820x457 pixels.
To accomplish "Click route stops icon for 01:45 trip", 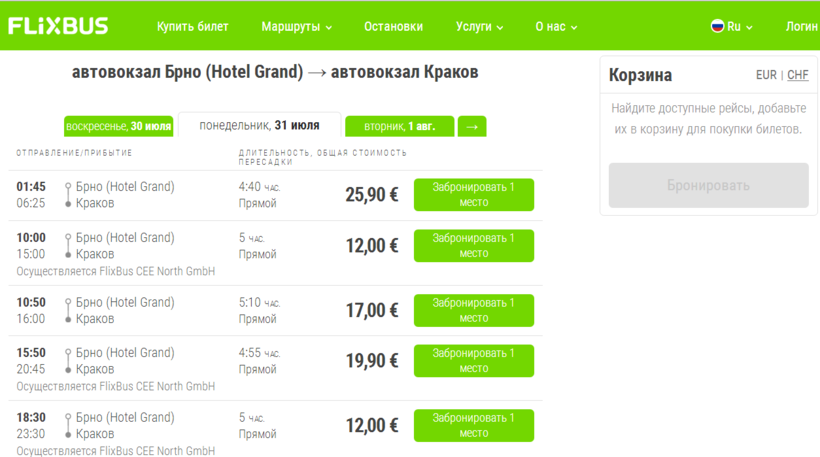I will pos(68,195).
